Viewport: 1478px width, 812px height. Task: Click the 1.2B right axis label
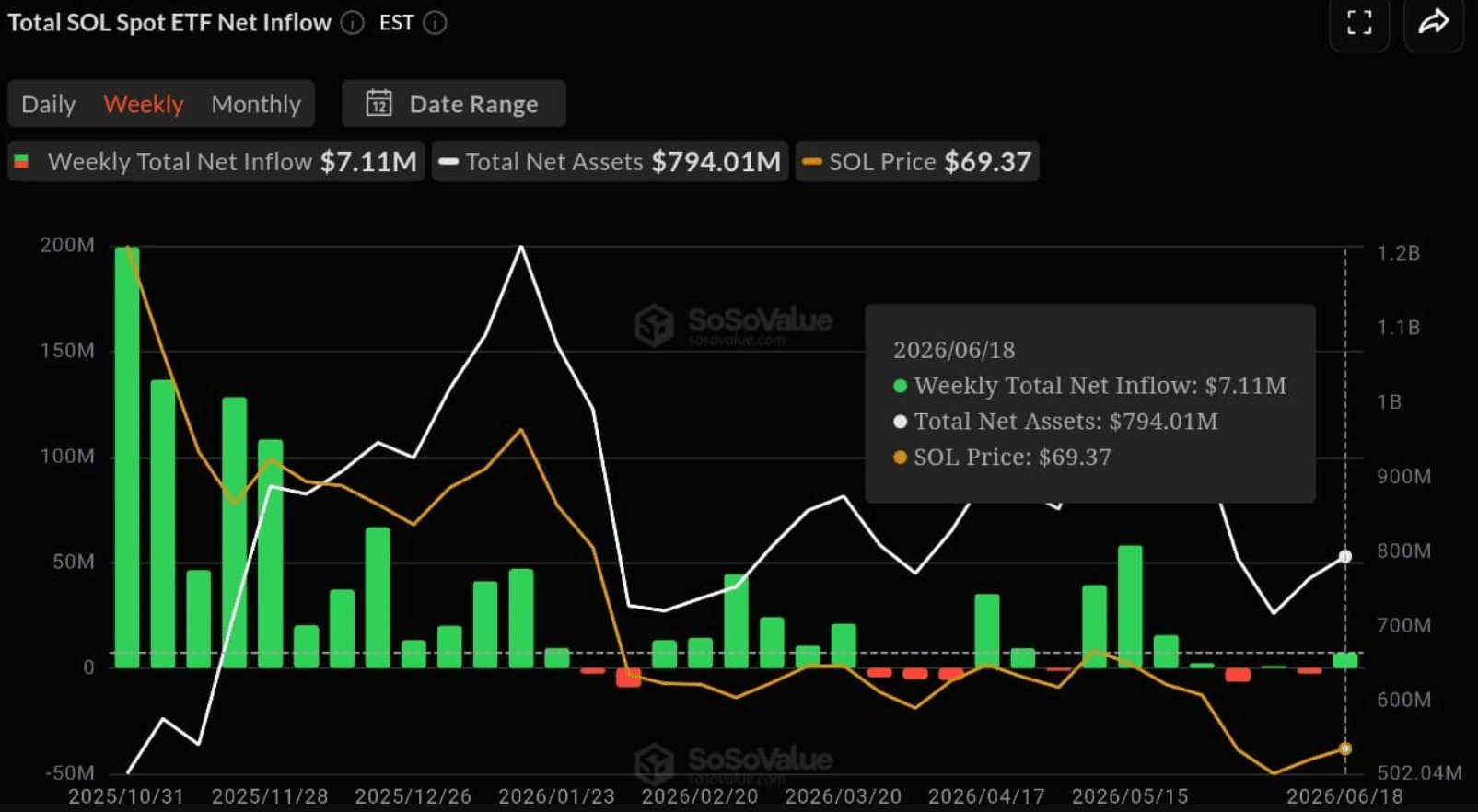1398,253
